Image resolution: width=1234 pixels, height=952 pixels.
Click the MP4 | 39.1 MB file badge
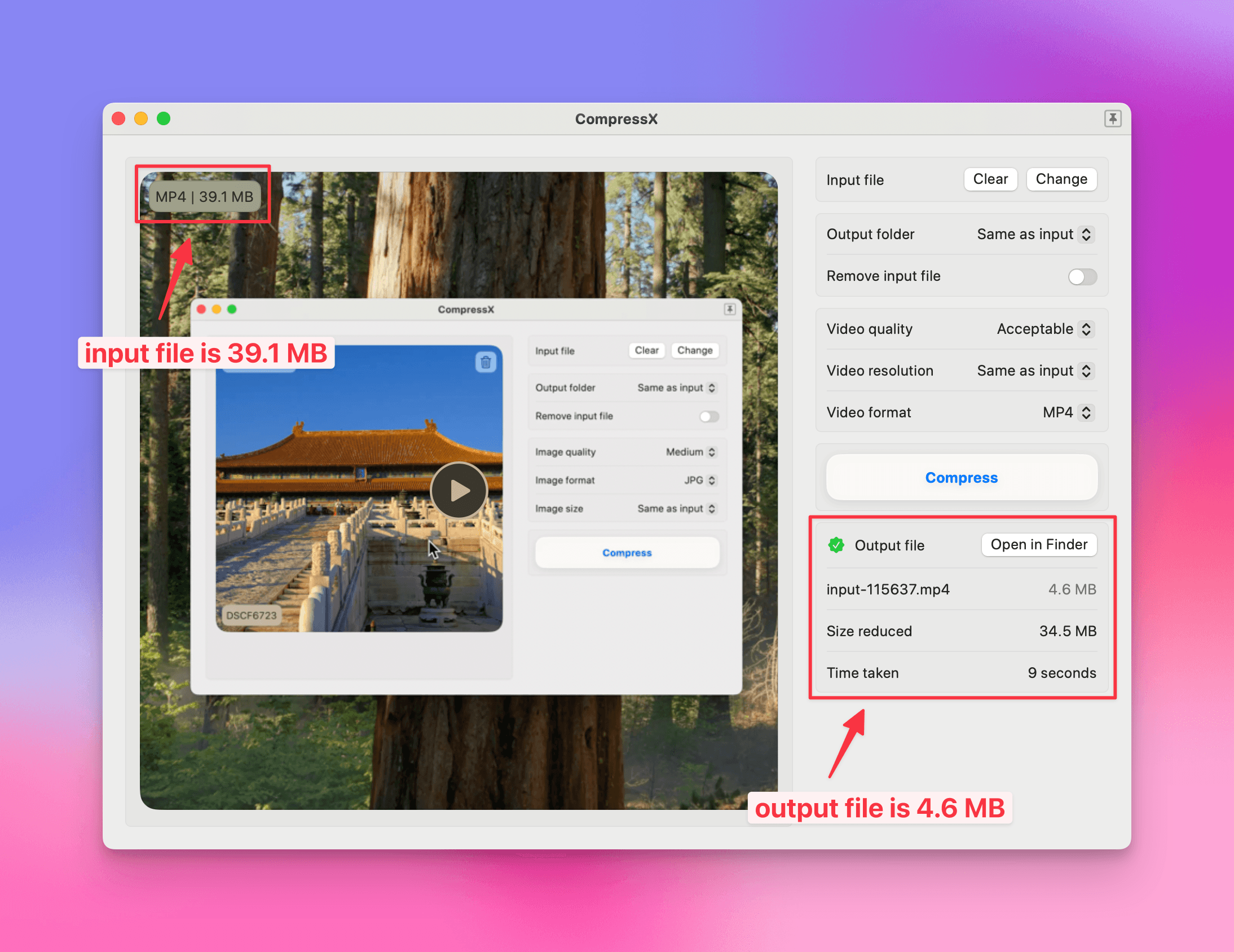pyautogui.click(x=204, y=197)
